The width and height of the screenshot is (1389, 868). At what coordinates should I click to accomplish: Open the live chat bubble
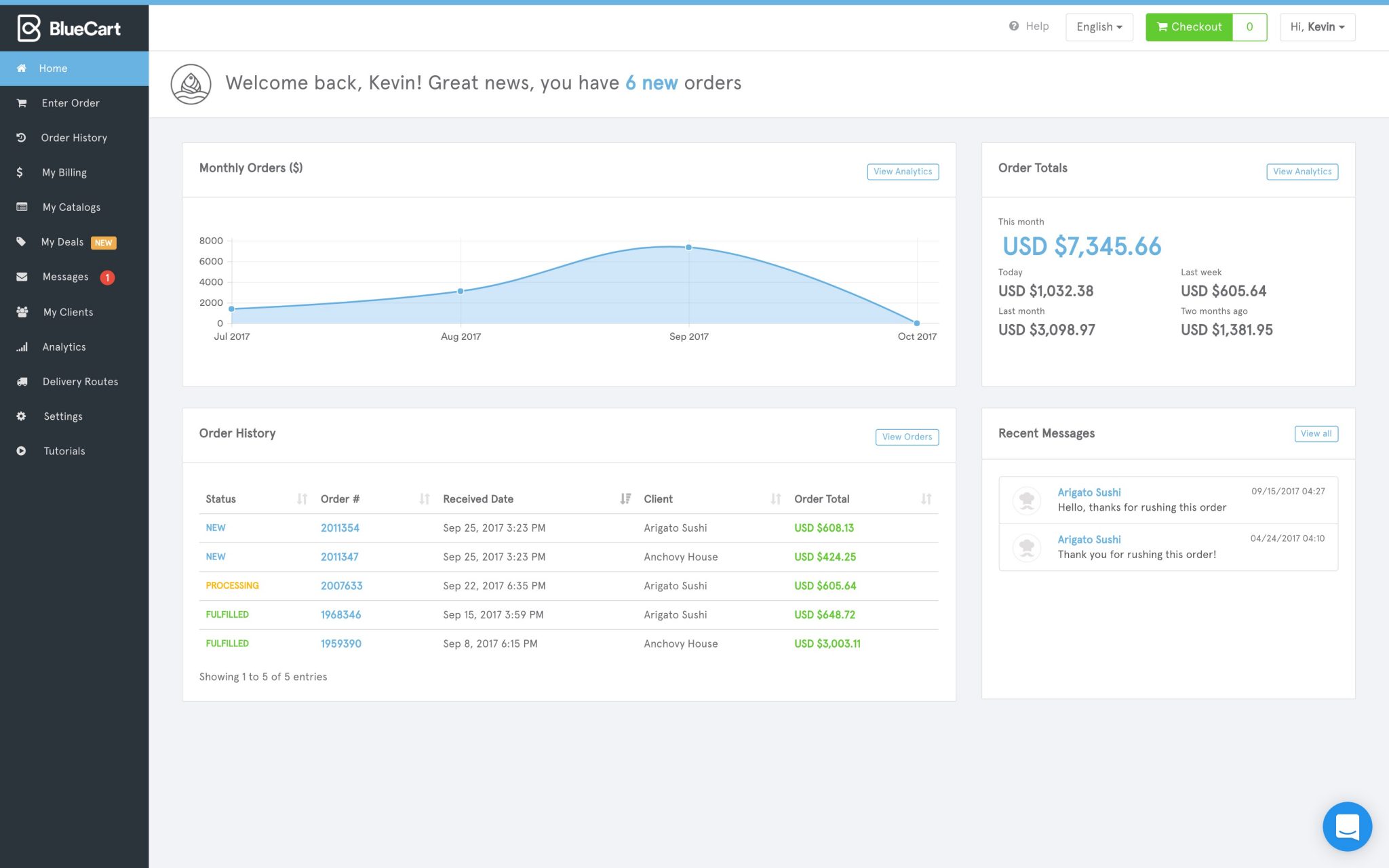(x=1347, y=827)
